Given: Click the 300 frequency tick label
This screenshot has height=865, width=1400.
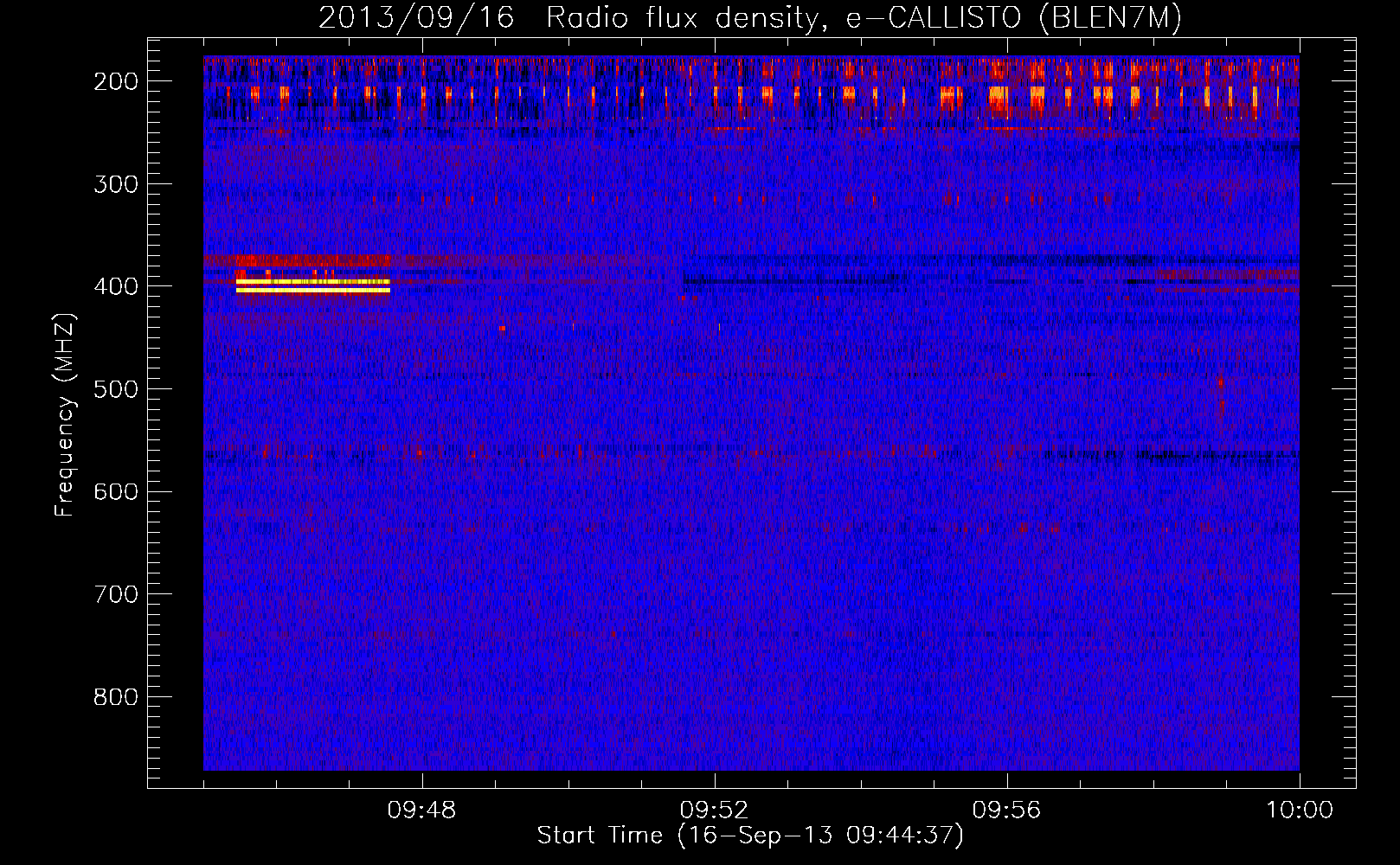Looking at the screenshot, I should coord(116,184).
